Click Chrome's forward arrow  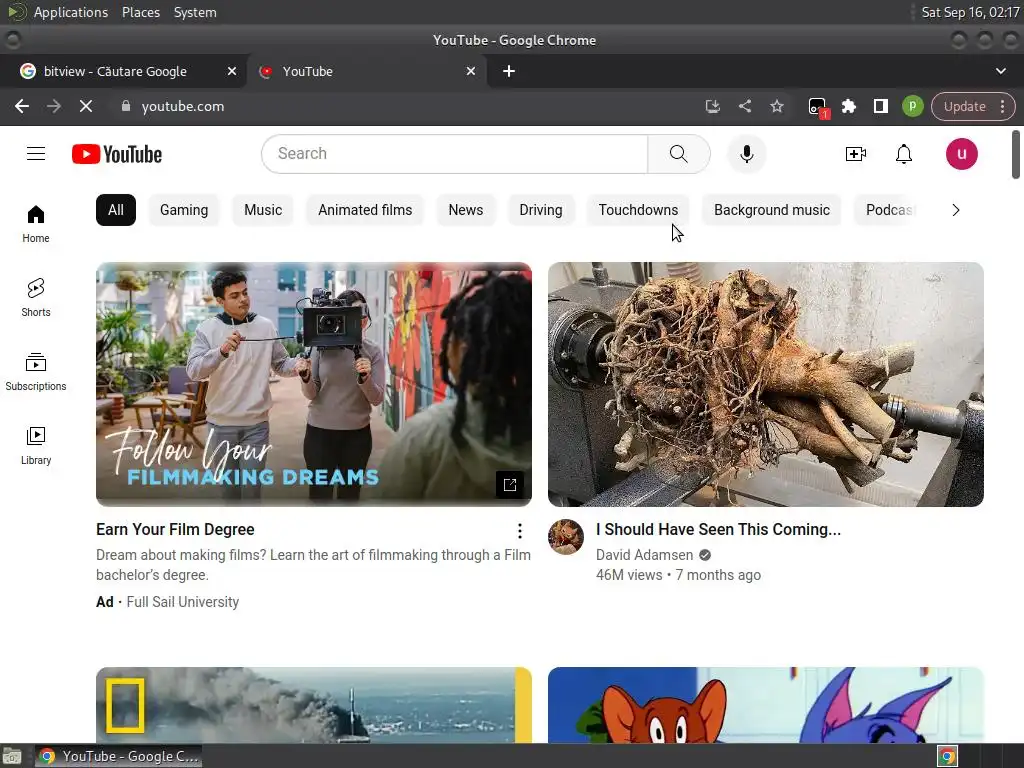(x=54, y=106)
